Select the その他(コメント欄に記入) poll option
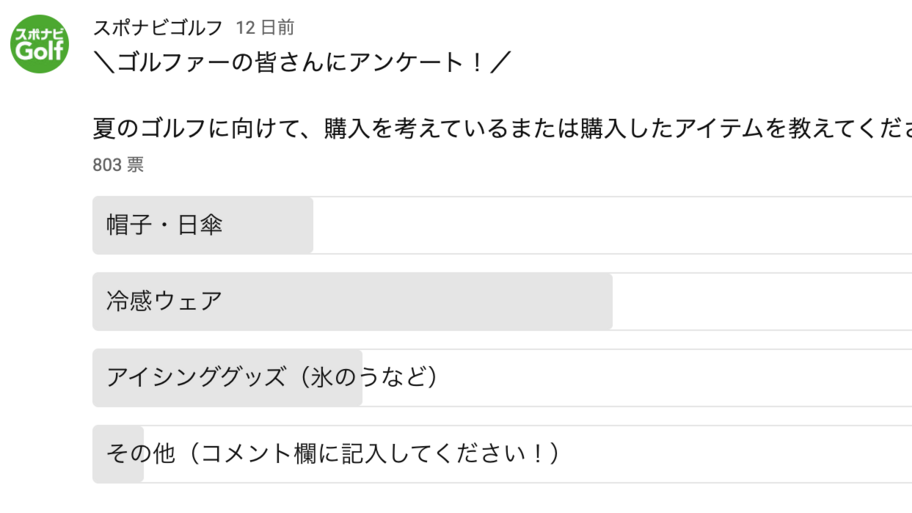The image size is (912, 513). 502,454
